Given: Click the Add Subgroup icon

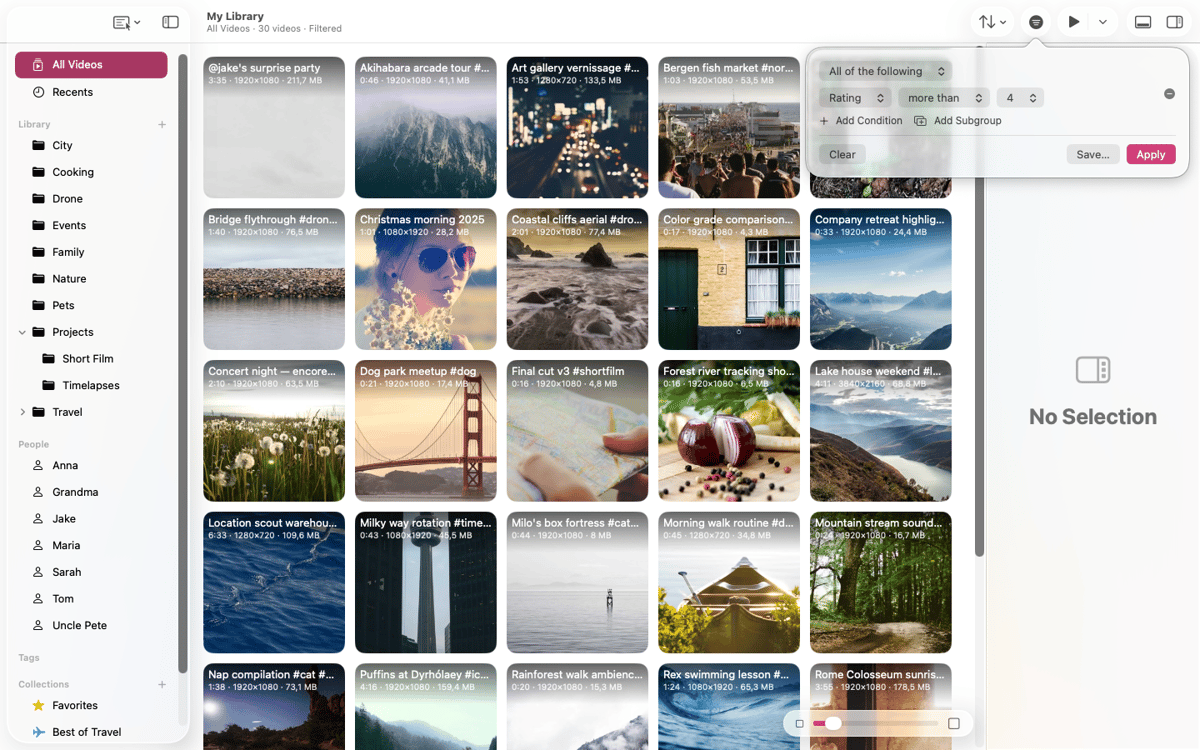Looking at the screenshot, I should 920,121.
